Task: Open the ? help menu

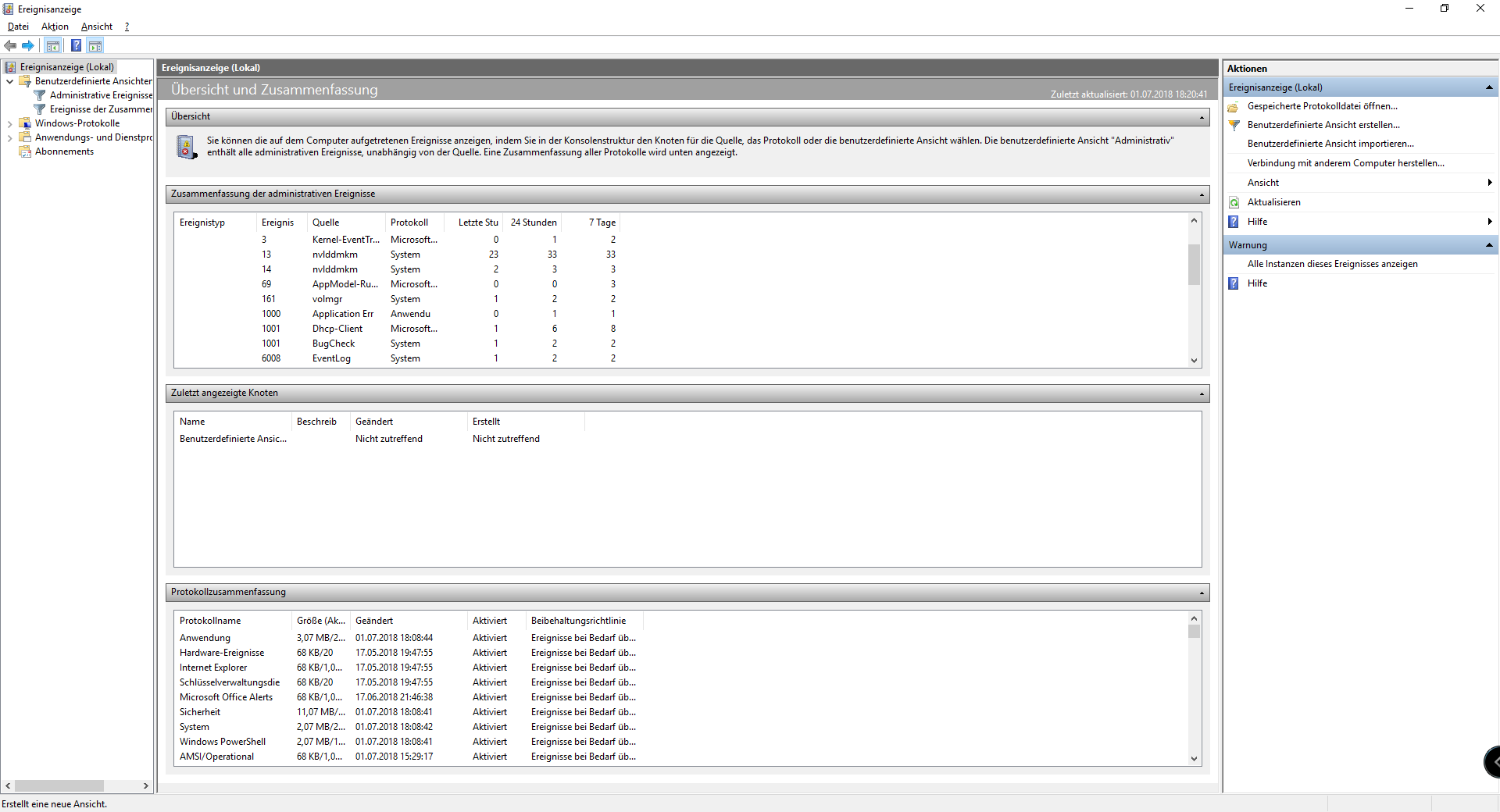Action: 127,27
